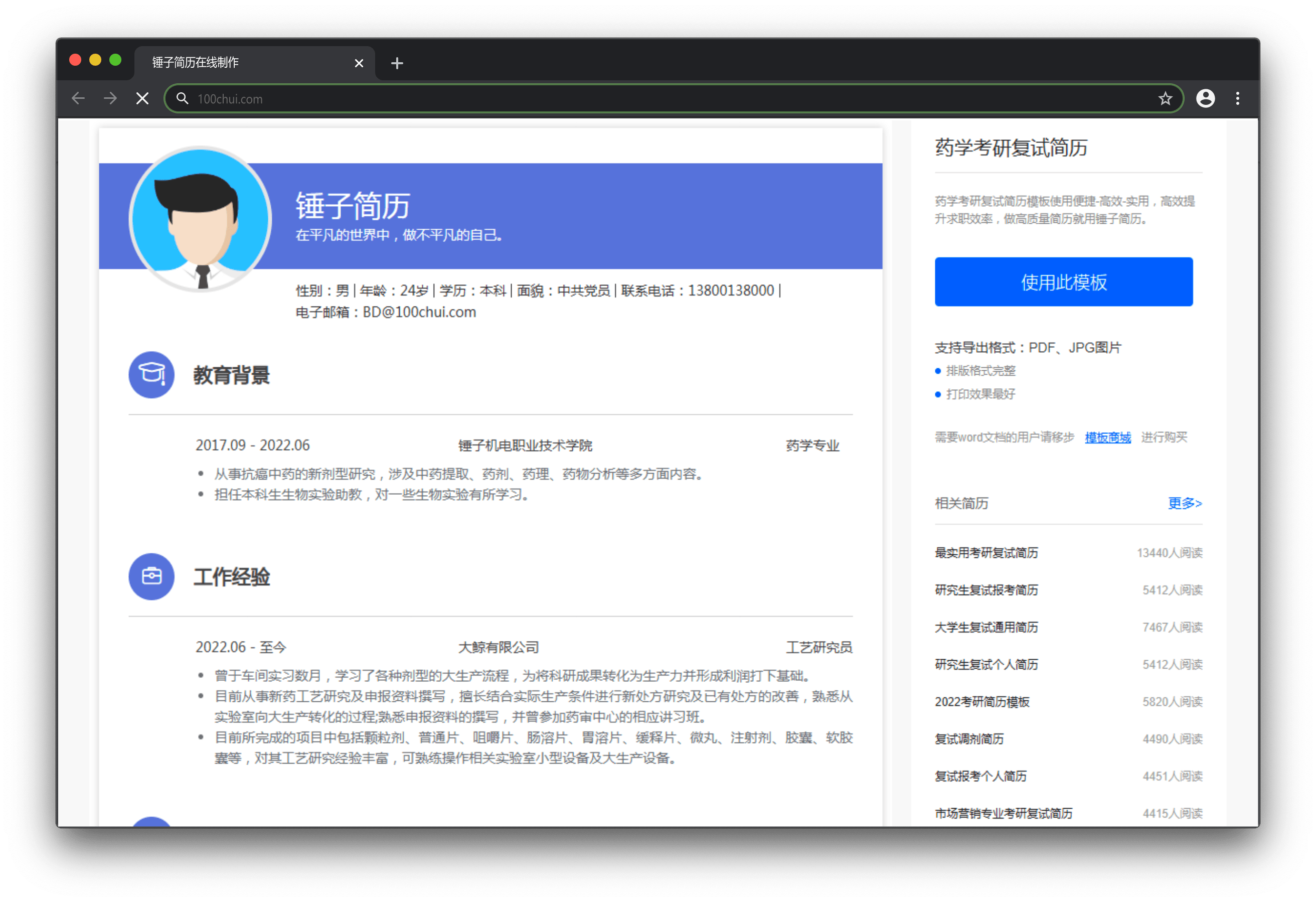Viewport: 1316px width, 902px height.
Task: Click 更多> for related resumes
Action: coord(1185,503)
